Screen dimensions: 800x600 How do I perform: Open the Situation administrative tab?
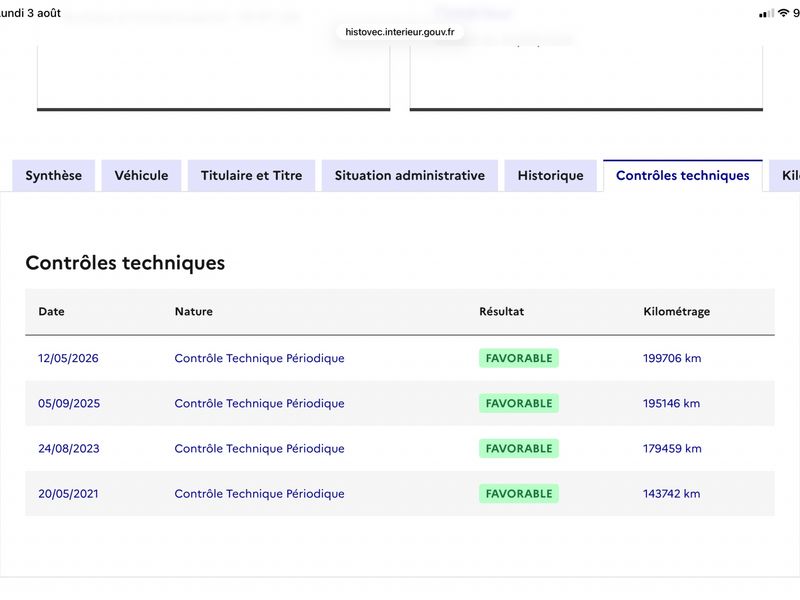[x=410, y=176]
